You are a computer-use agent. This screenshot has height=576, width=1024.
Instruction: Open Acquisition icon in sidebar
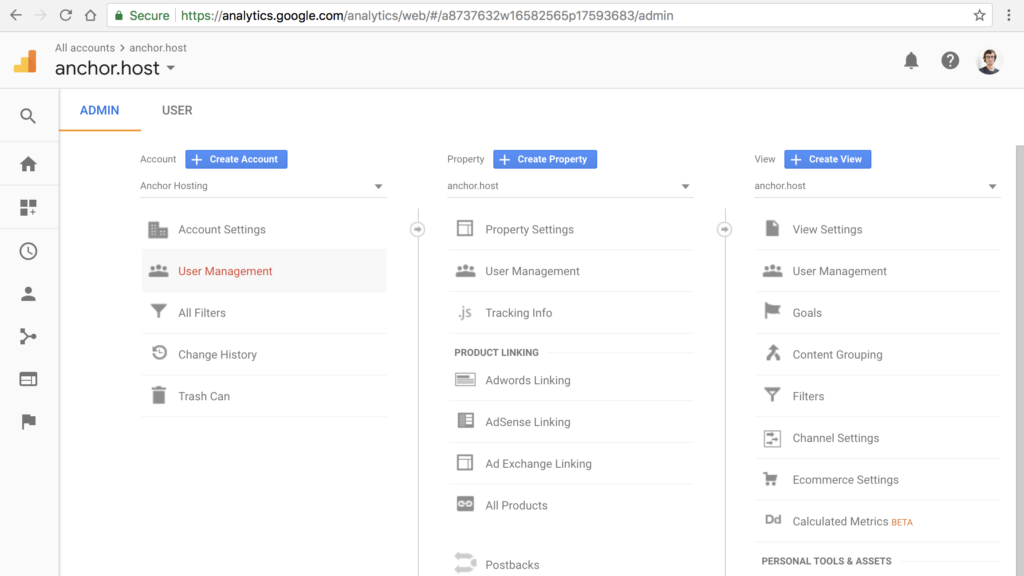point(28,337)
